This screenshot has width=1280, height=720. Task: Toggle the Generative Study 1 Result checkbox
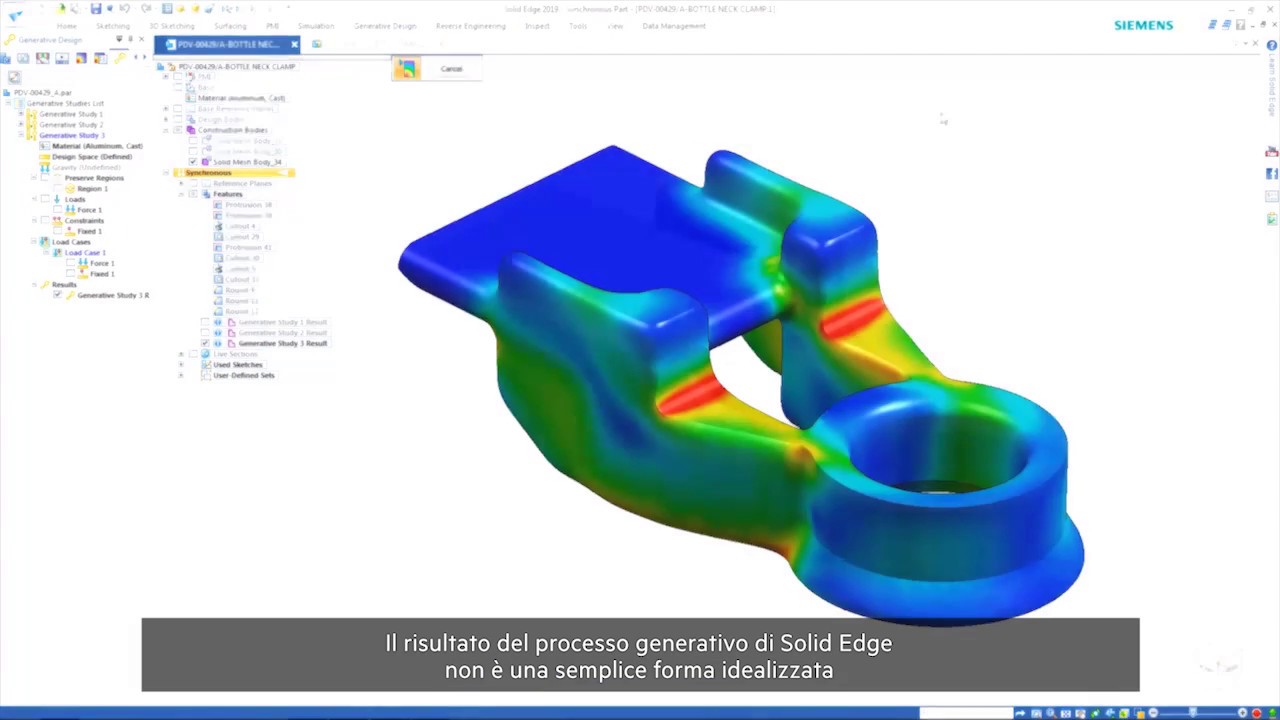(x=206, y=322)
